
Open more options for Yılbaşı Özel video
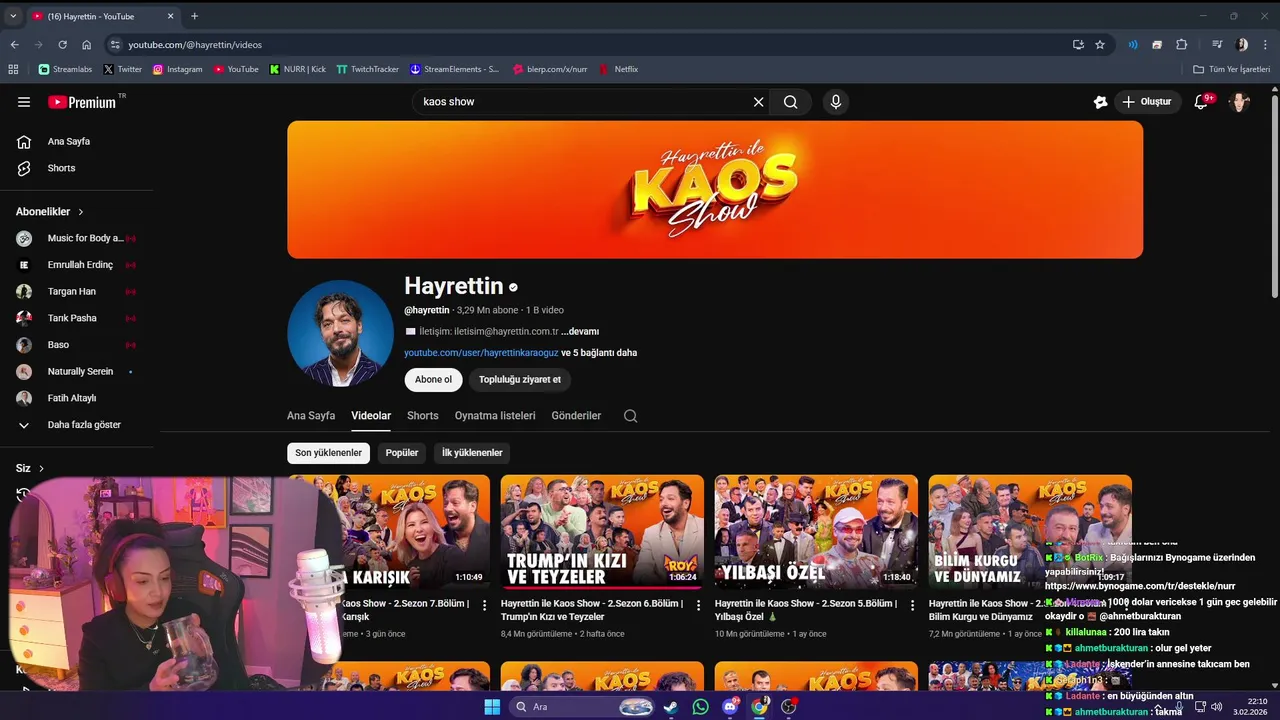tap(912, 605)
